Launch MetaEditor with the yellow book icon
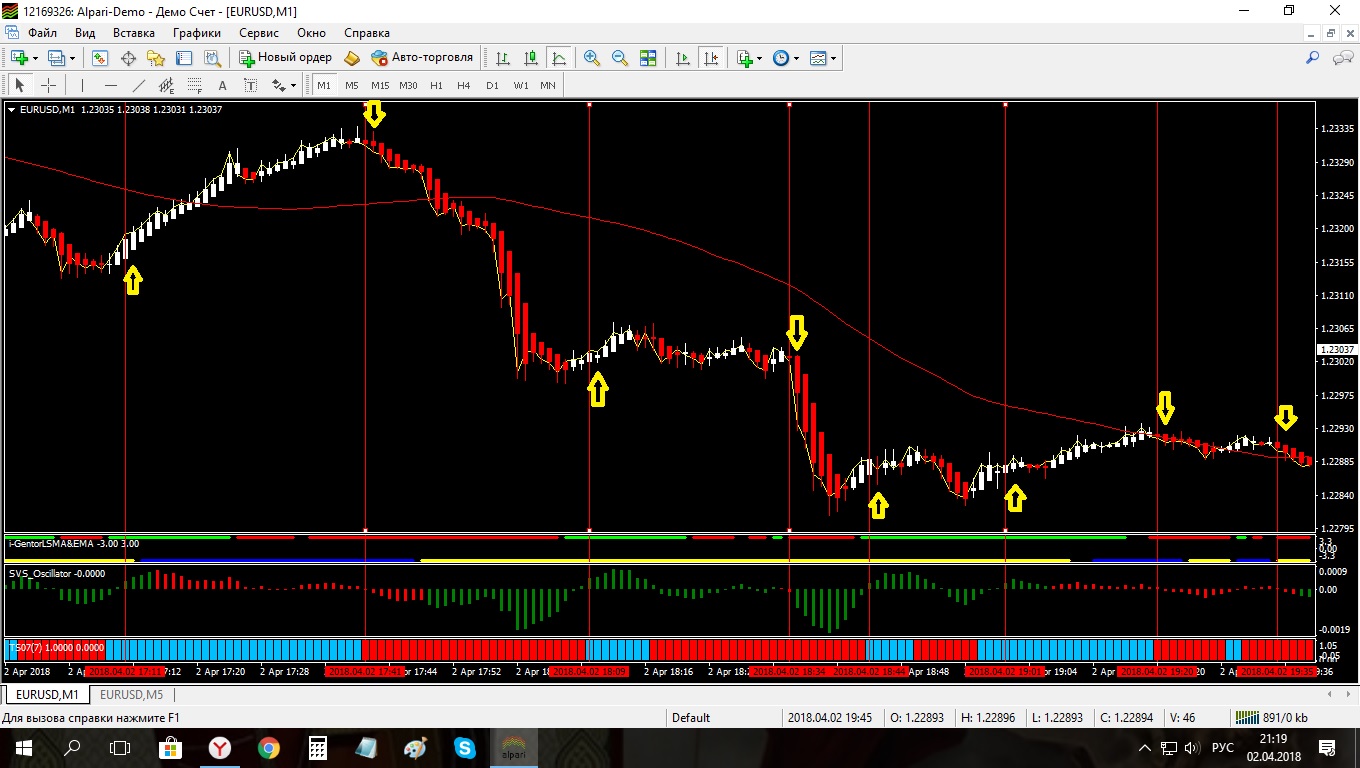 pos(352,58)
